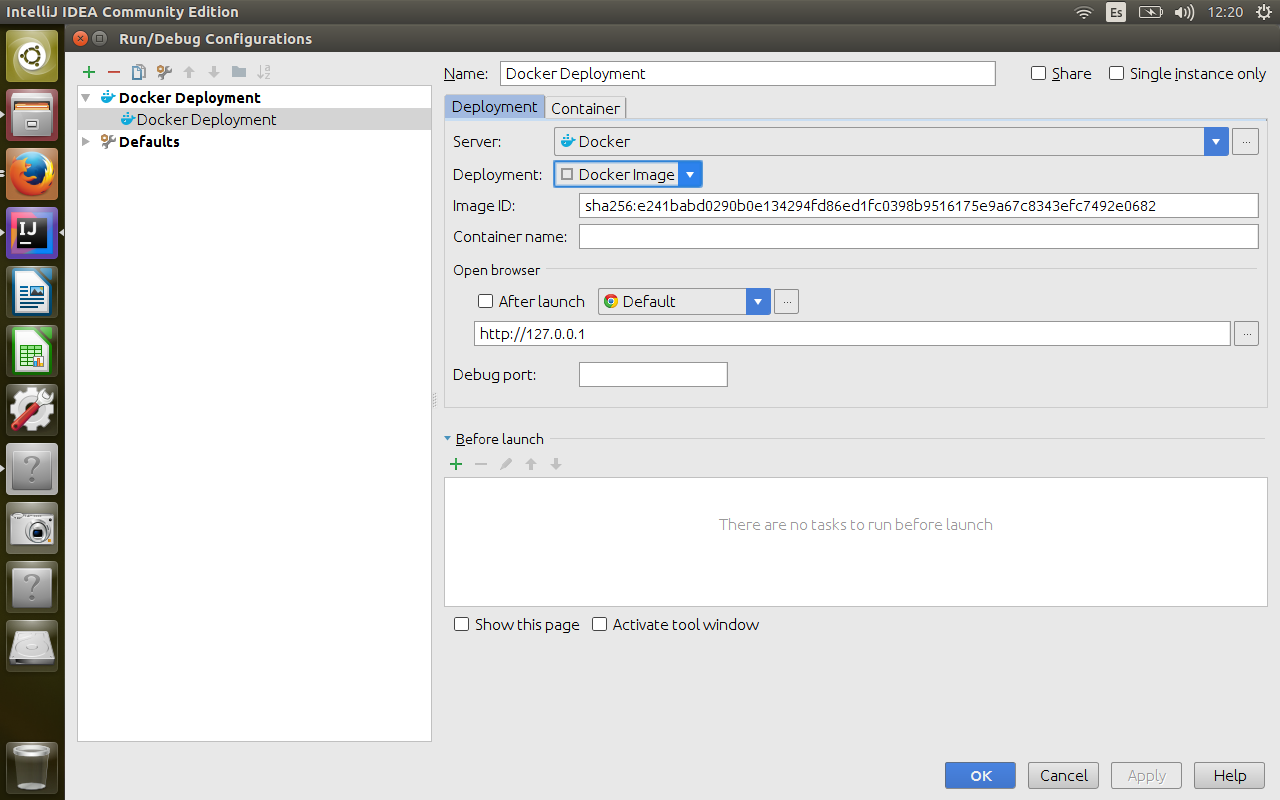Open battery status indicator

click(x=1151, y=12)
